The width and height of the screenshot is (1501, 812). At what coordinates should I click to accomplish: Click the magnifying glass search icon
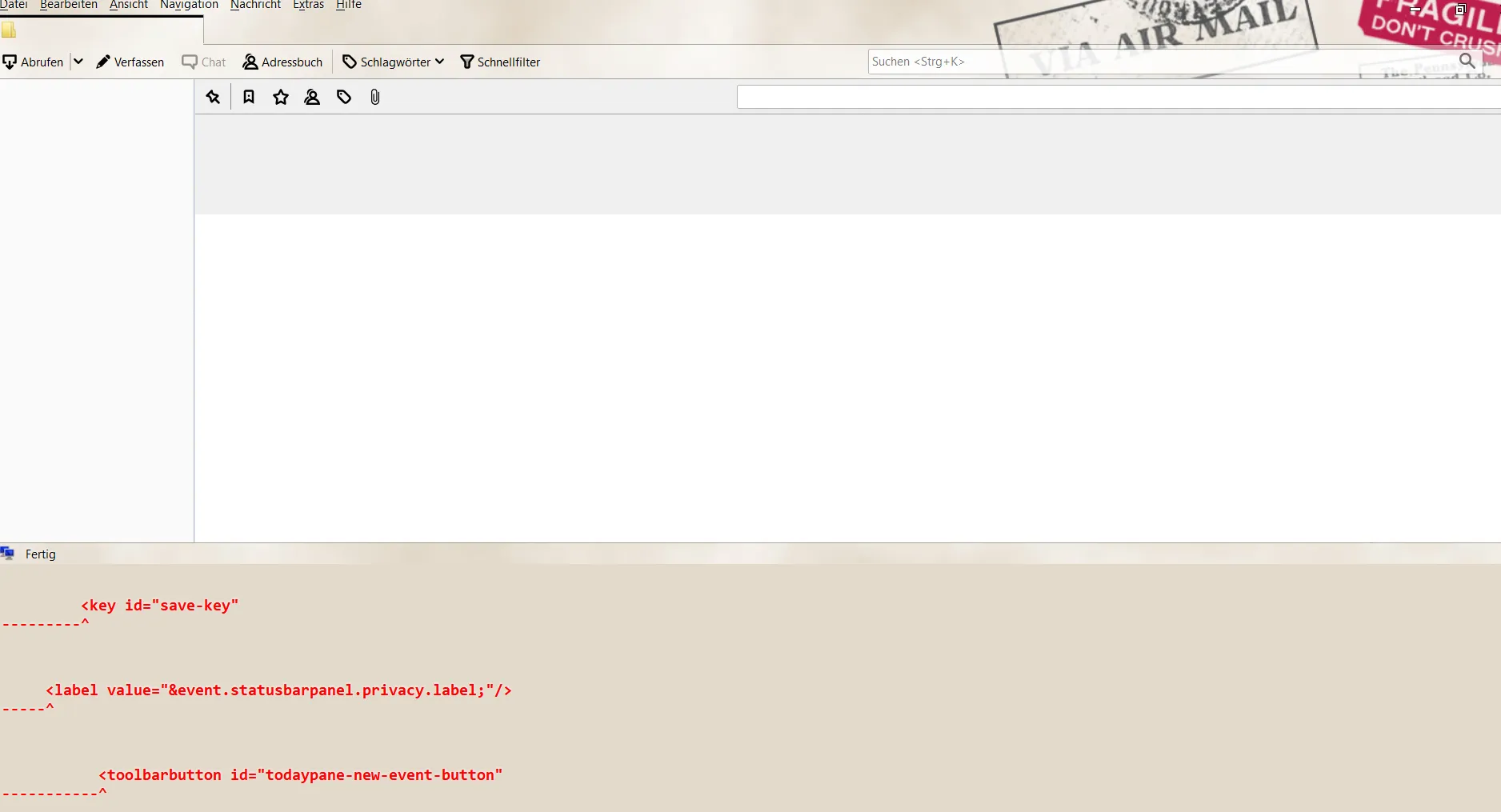click(1467, 61)
